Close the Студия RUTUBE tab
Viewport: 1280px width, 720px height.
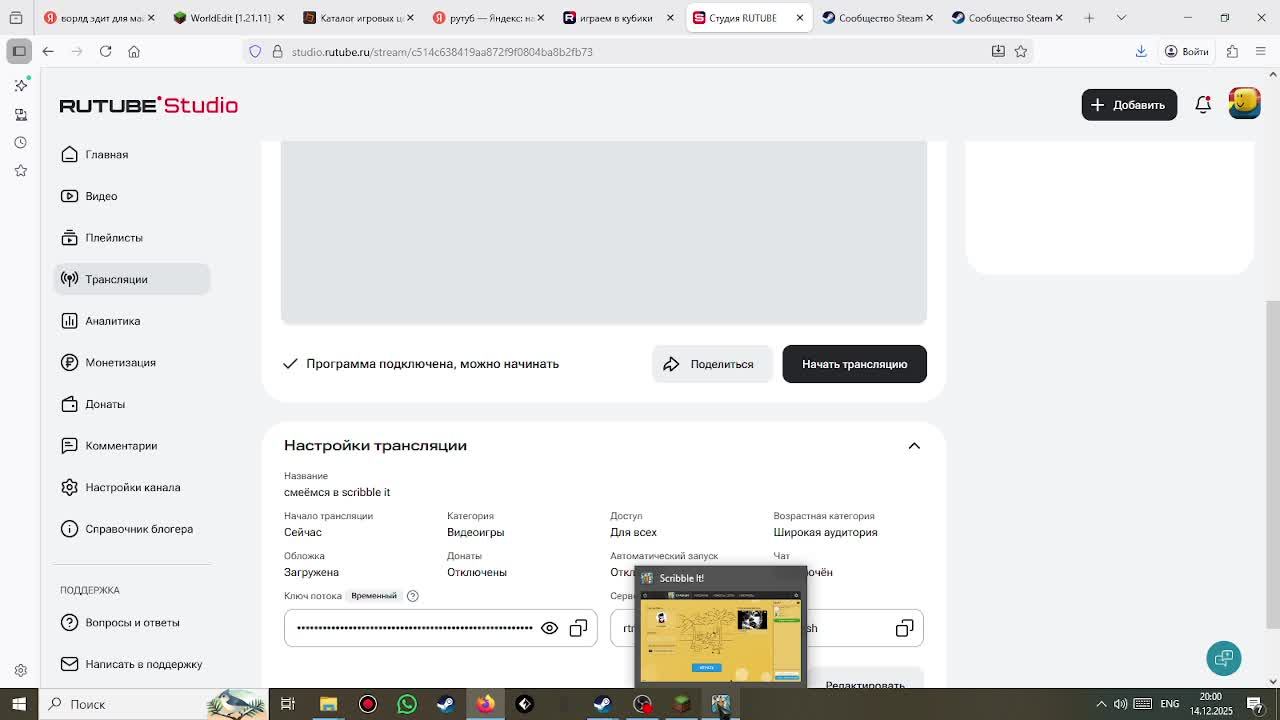pyautogui.click(x=800, y=18)
